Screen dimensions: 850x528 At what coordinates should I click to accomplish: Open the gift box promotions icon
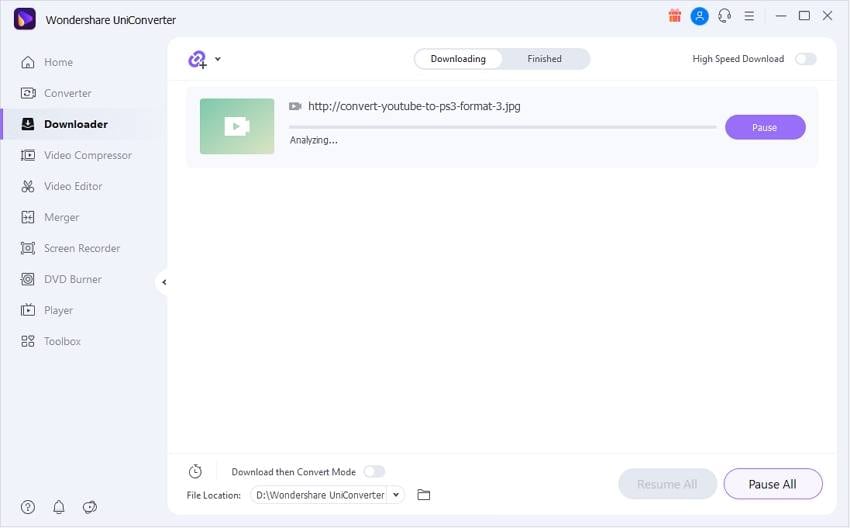(x=674, y=16)
